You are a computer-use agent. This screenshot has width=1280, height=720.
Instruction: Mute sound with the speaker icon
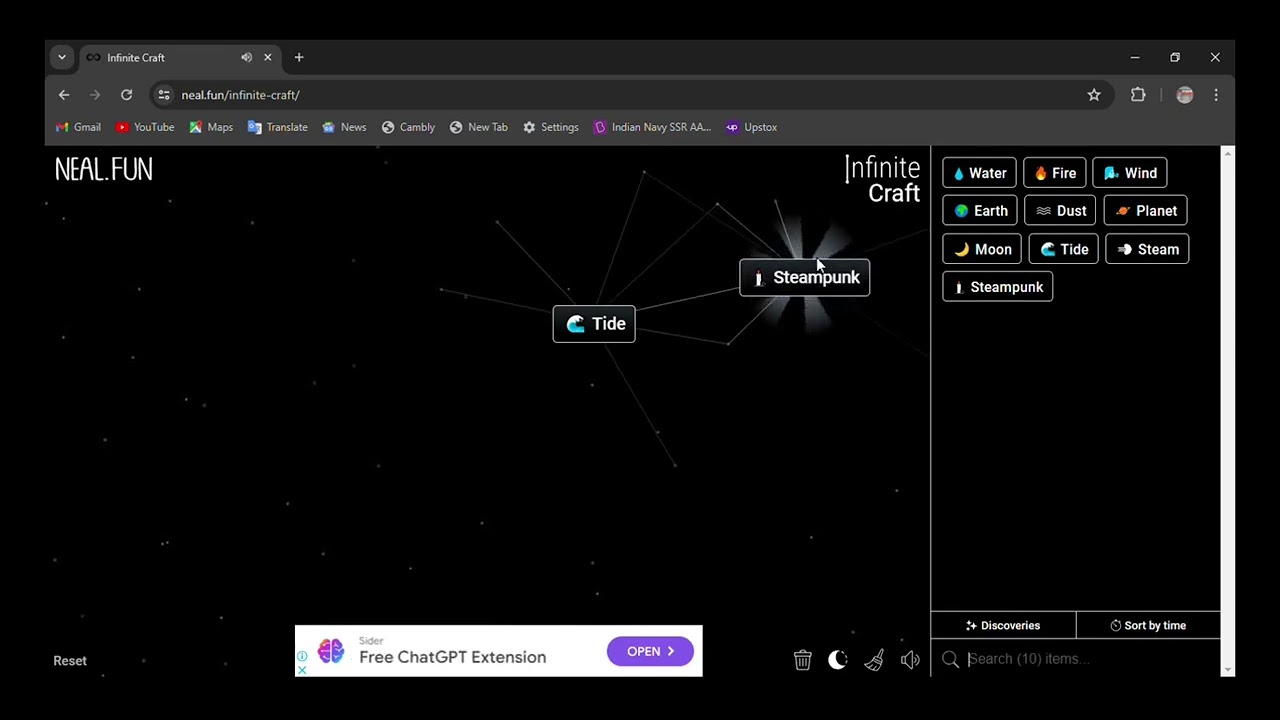tap(910, 660)
